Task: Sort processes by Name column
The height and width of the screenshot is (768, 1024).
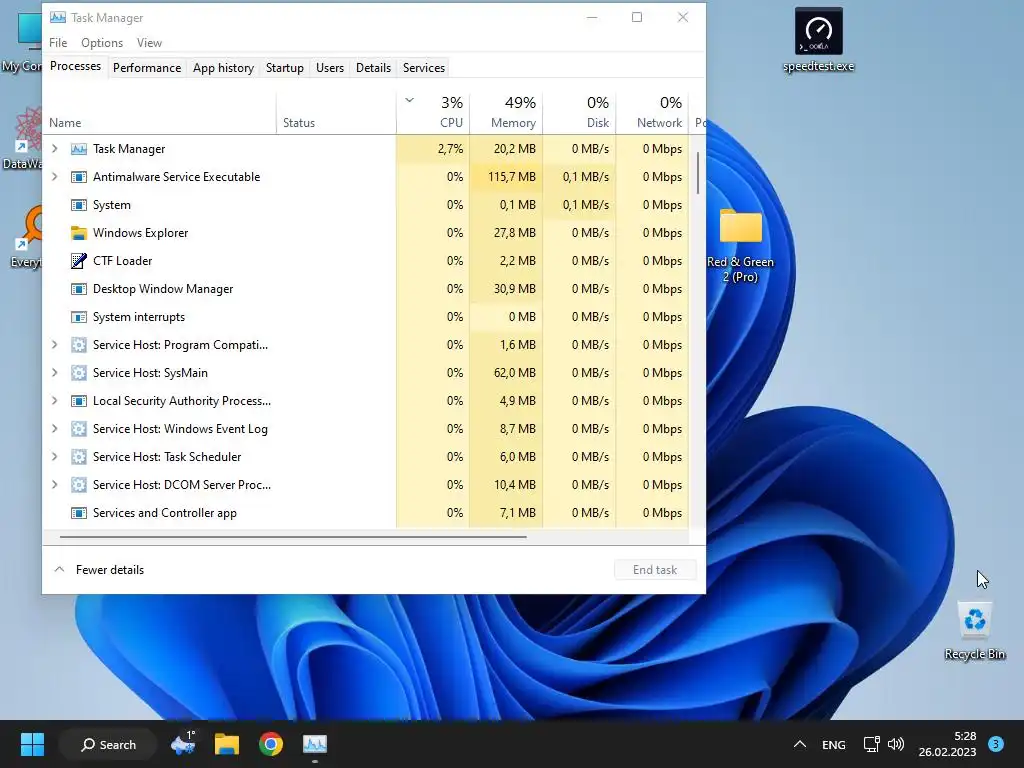Action: point(160,112)
